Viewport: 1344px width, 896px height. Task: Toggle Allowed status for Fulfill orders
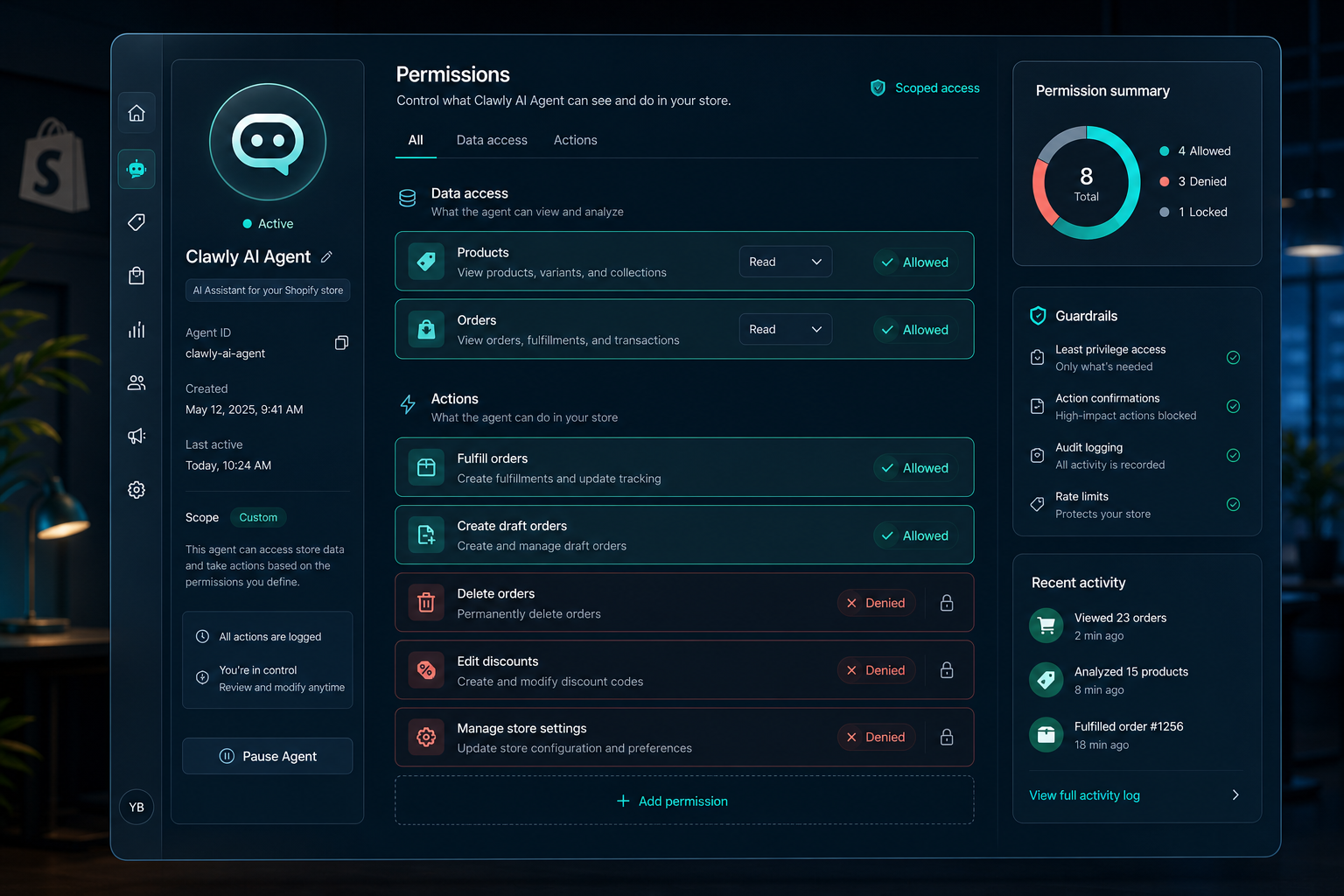pyautogui.click(x=914, y=468)
